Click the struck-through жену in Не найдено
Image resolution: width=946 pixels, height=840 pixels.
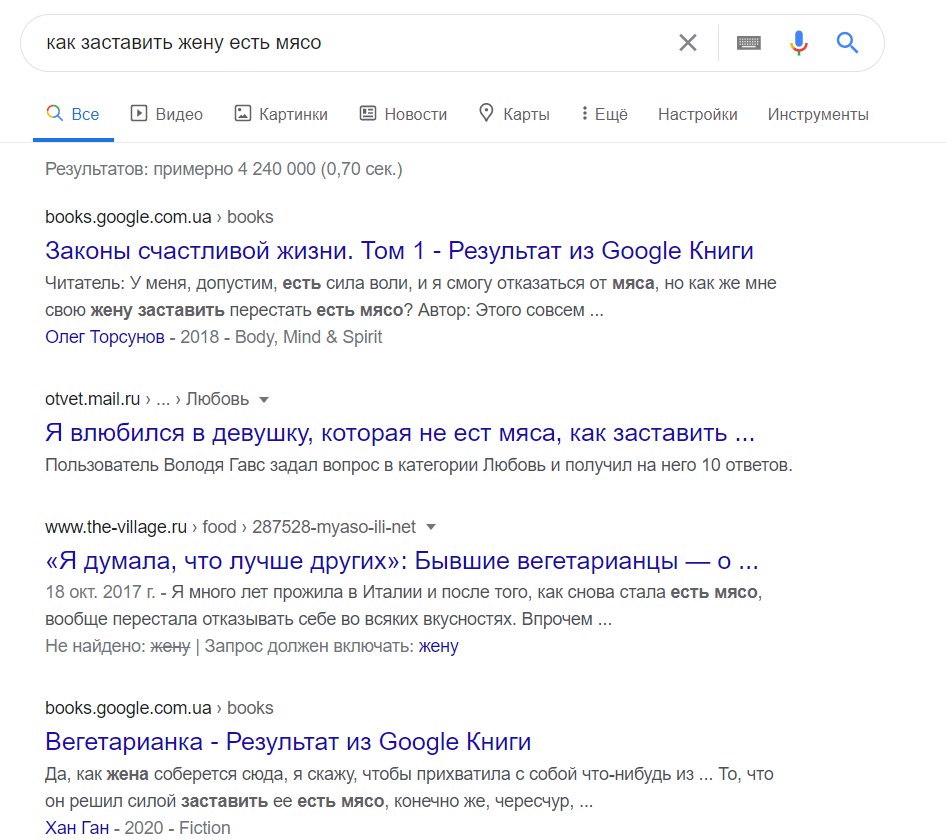tap(170, 646)
